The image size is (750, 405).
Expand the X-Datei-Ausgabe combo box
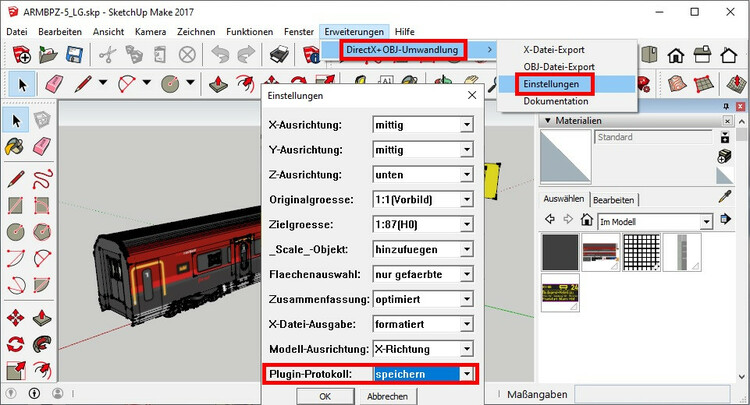466,324
